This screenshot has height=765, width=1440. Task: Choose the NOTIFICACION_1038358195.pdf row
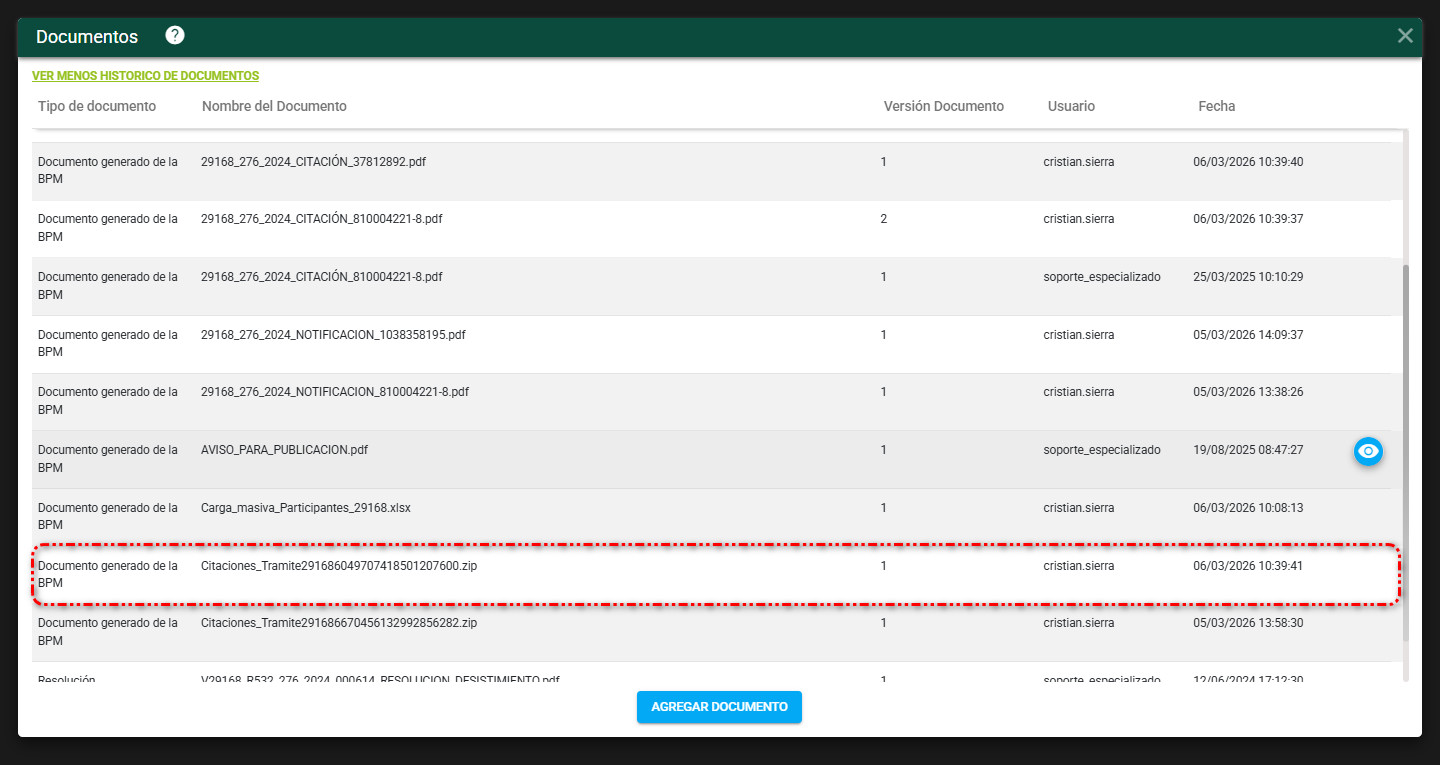pos(333,335)
